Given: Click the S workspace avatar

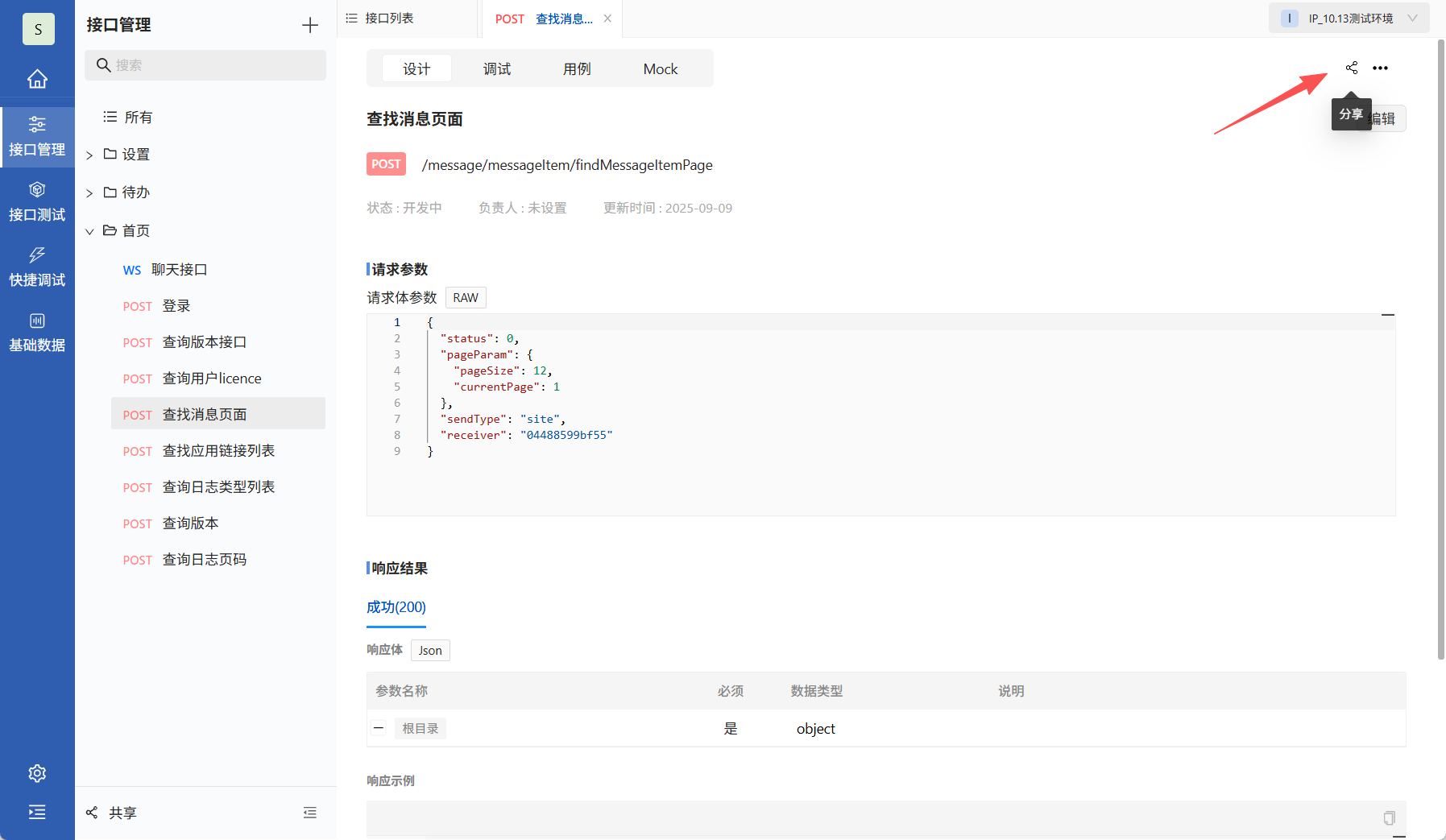Looking at the screenshot, I should (x=38, y=29).
